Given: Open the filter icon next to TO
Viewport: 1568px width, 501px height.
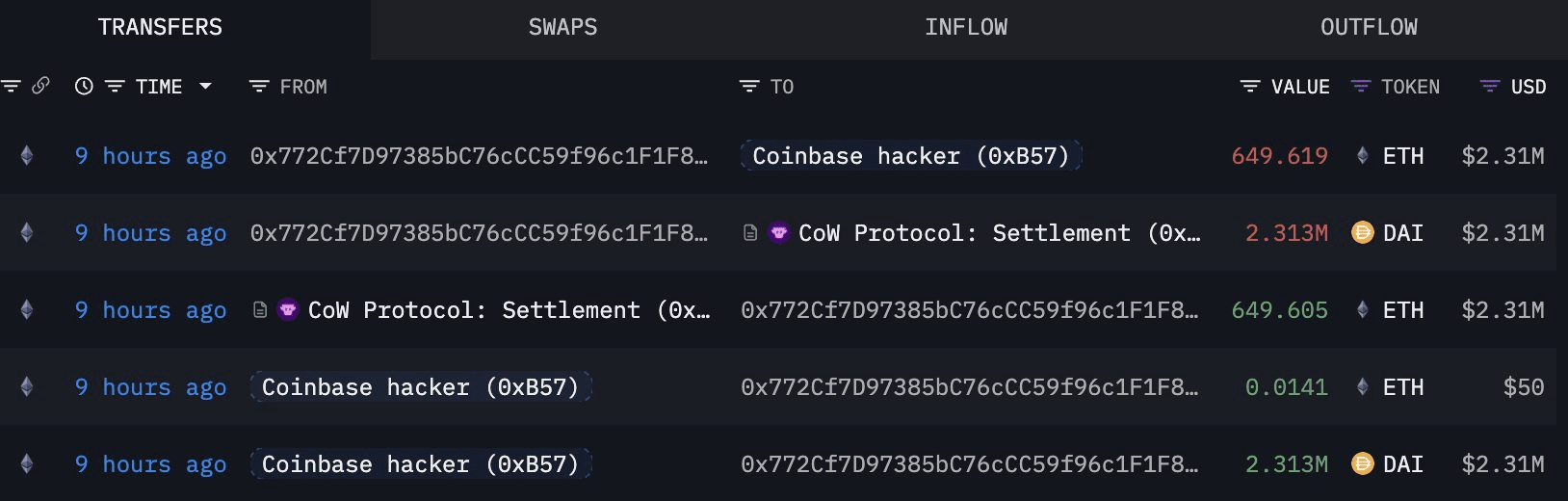Looking at the screenshot, I should (x=748, y=87).
